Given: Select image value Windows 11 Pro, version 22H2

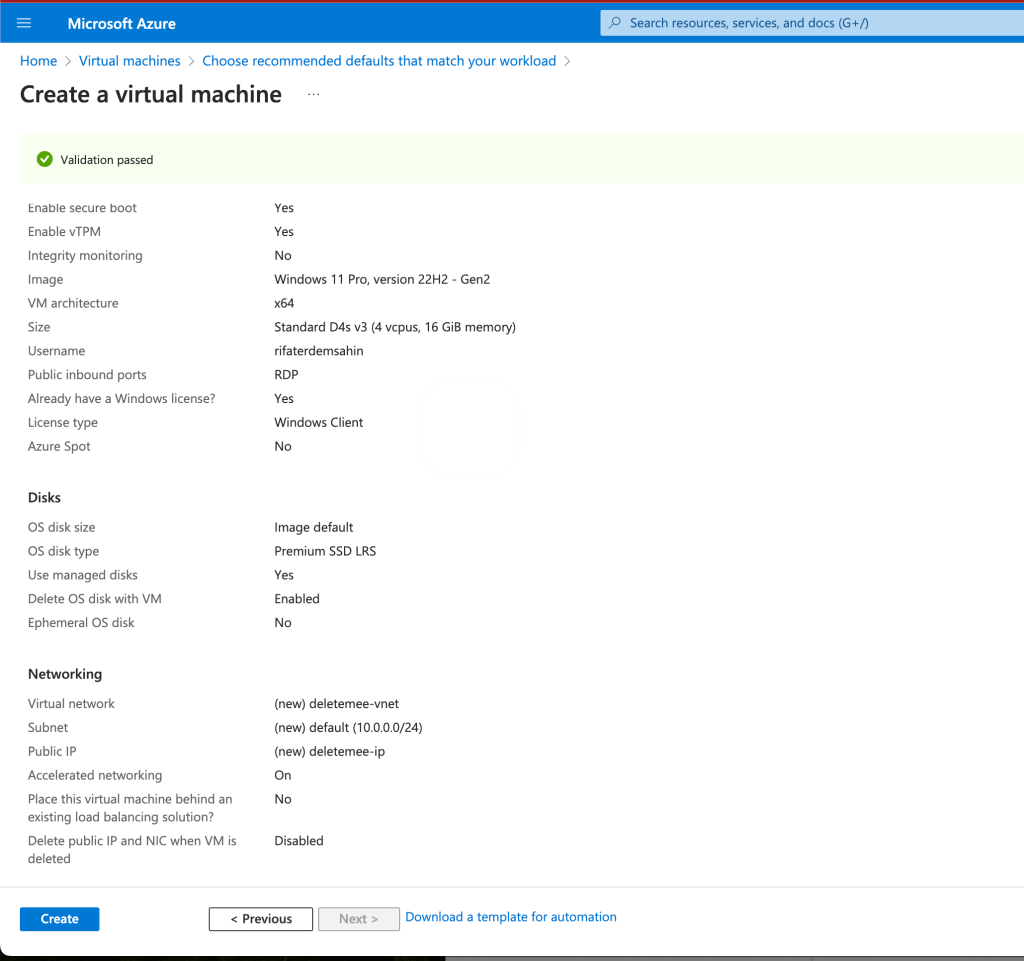Looking at the screenshot, I should tap(382, 279).
